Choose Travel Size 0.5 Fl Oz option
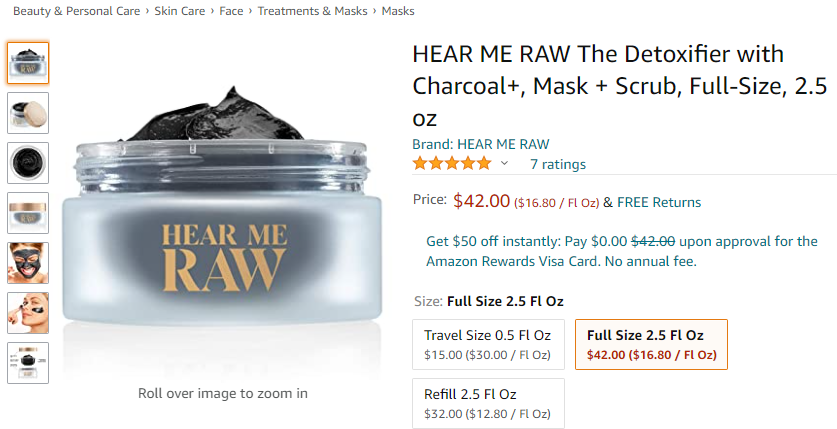Viewport: 837px width, 429px height. 488,344
